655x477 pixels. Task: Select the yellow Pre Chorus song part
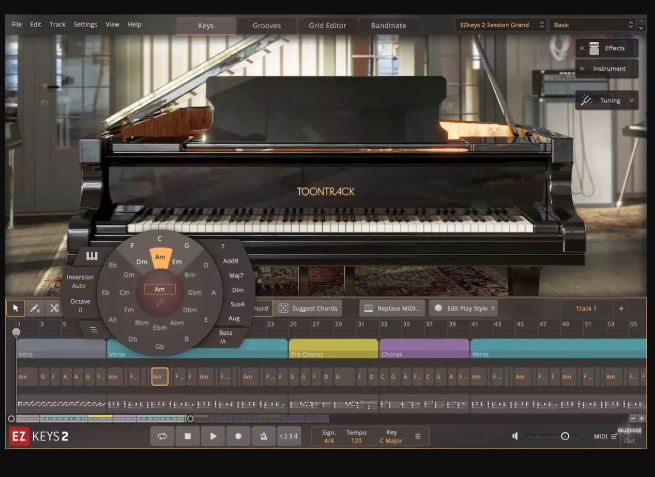point(333,348)
